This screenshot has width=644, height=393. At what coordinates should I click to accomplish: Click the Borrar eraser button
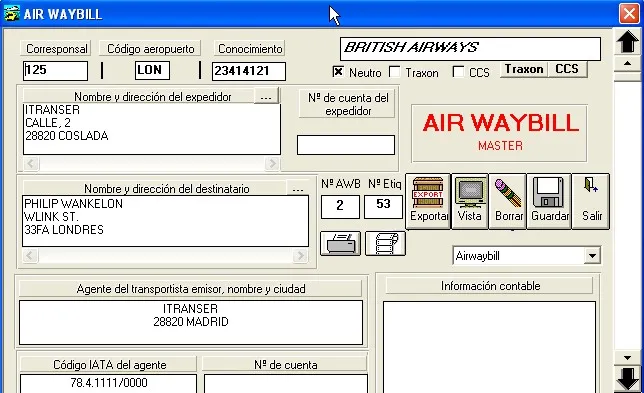pyautogui.click(x=508, y=201)
